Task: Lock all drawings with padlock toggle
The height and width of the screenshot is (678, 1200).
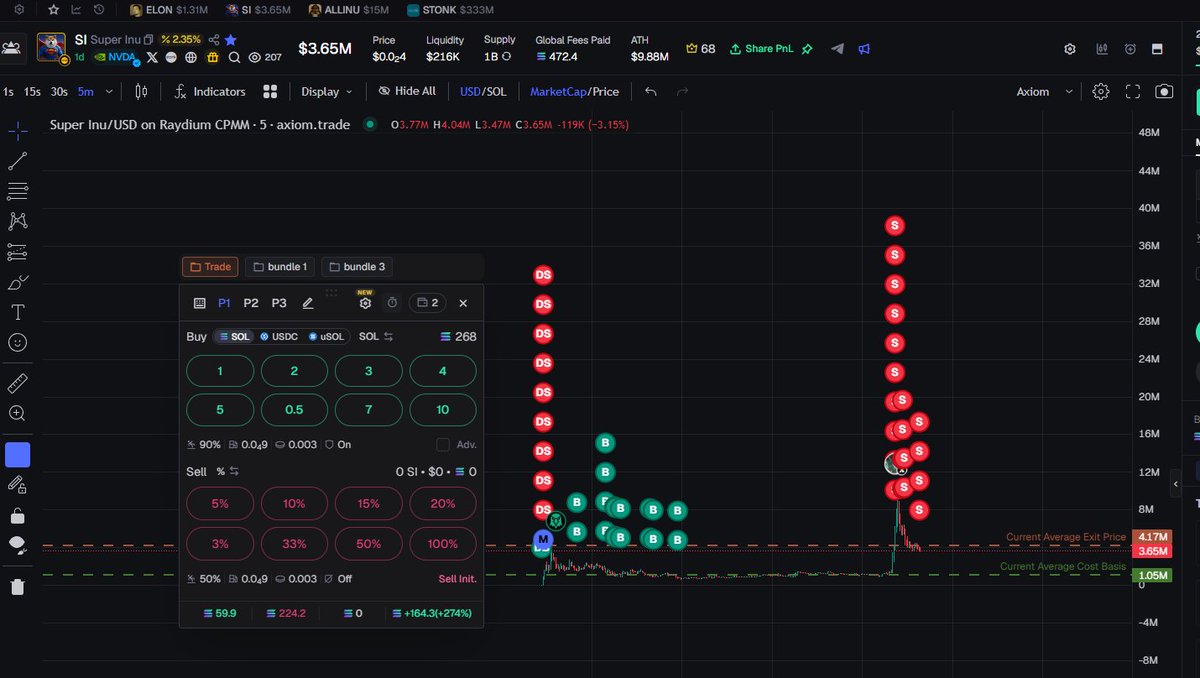Action: pos(18,516)
